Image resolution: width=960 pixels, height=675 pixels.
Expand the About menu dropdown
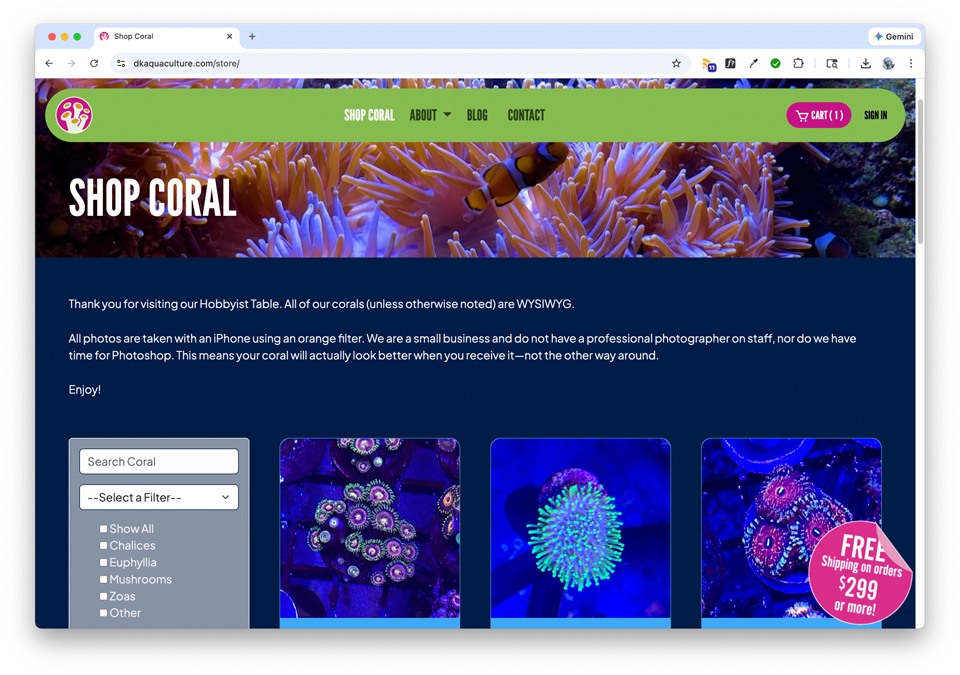coord(430,115)
